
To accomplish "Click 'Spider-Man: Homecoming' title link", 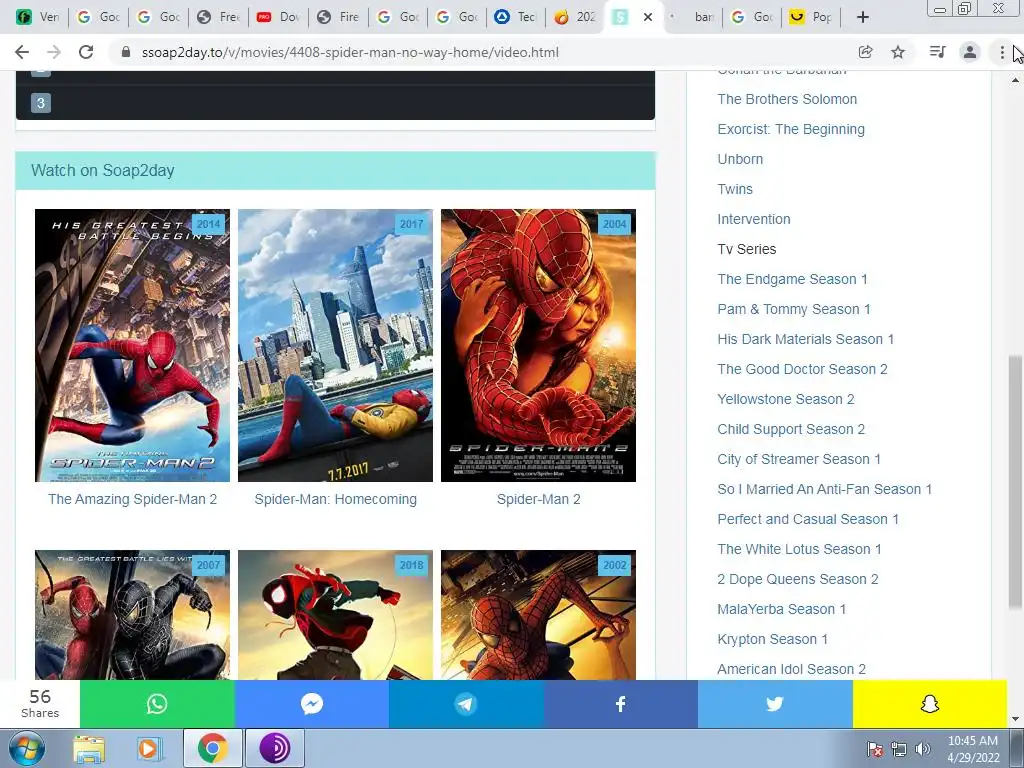I will [x=336, y=500].
